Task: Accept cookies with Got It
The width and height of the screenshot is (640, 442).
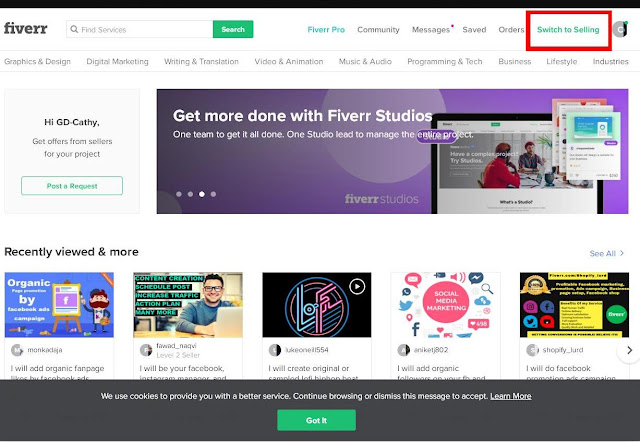Action: click(316, 420)
